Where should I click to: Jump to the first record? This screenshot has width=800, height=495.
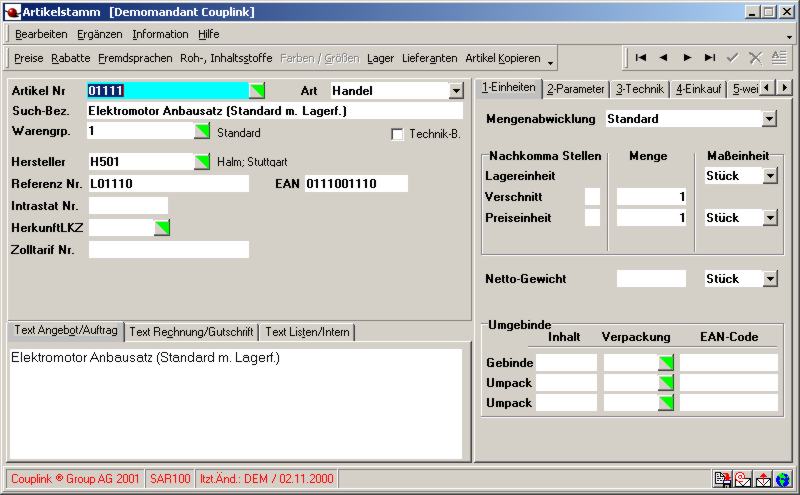(640, 58)
